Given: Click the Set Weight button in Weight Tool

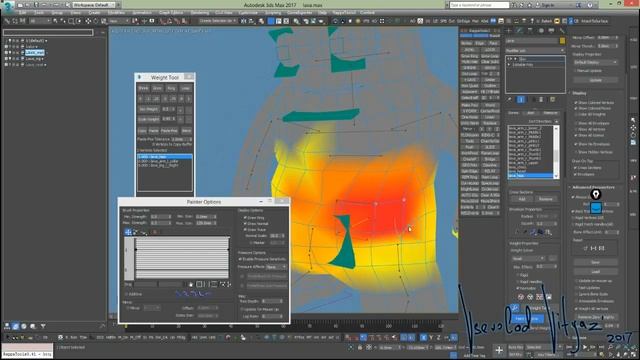Looking at the screenshot, I should point(149,109).
